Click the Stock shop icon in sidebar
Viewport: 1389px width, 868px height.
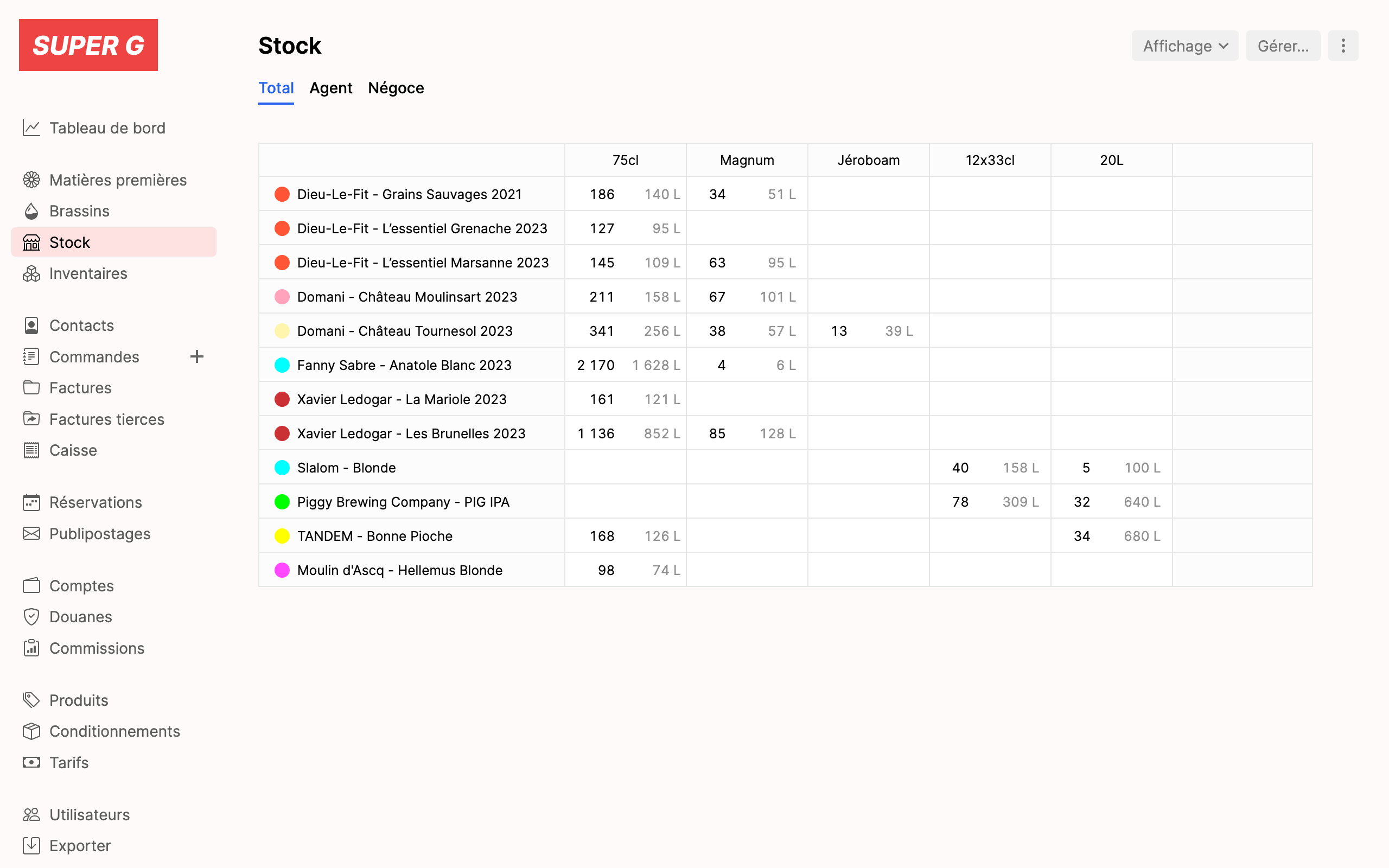click(31, 242)
